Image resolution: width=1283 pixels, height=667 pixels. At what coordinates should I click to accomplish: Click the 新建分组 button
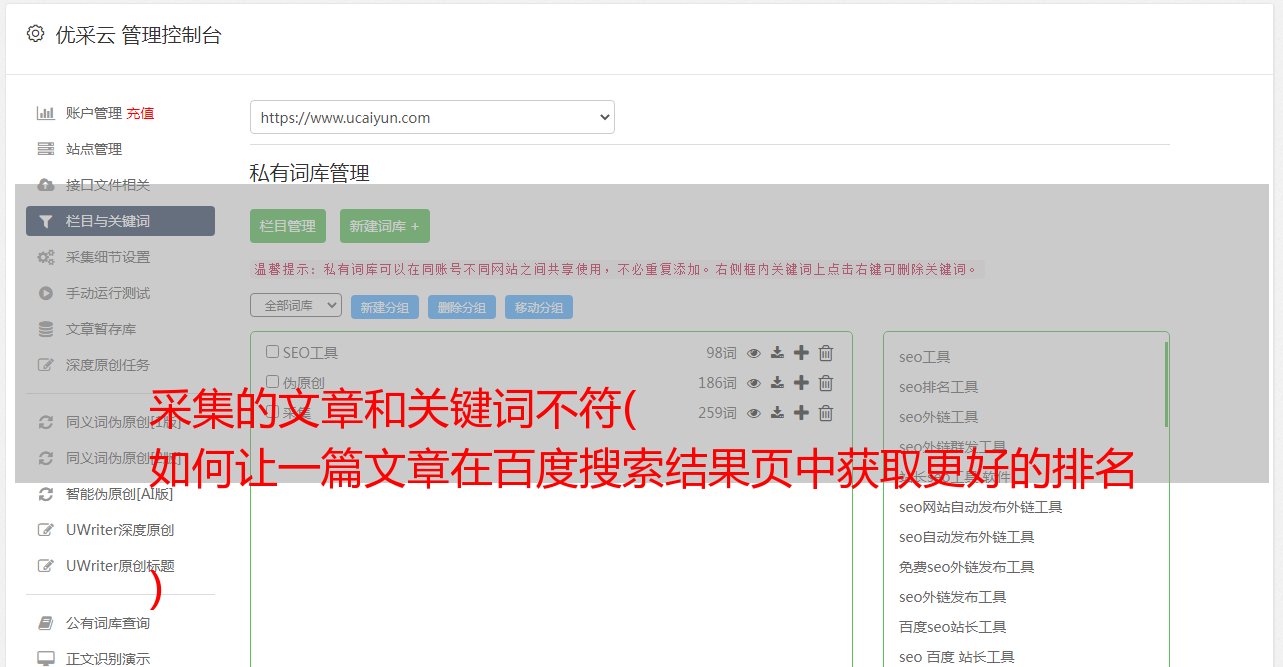click(x=385, y=307)
